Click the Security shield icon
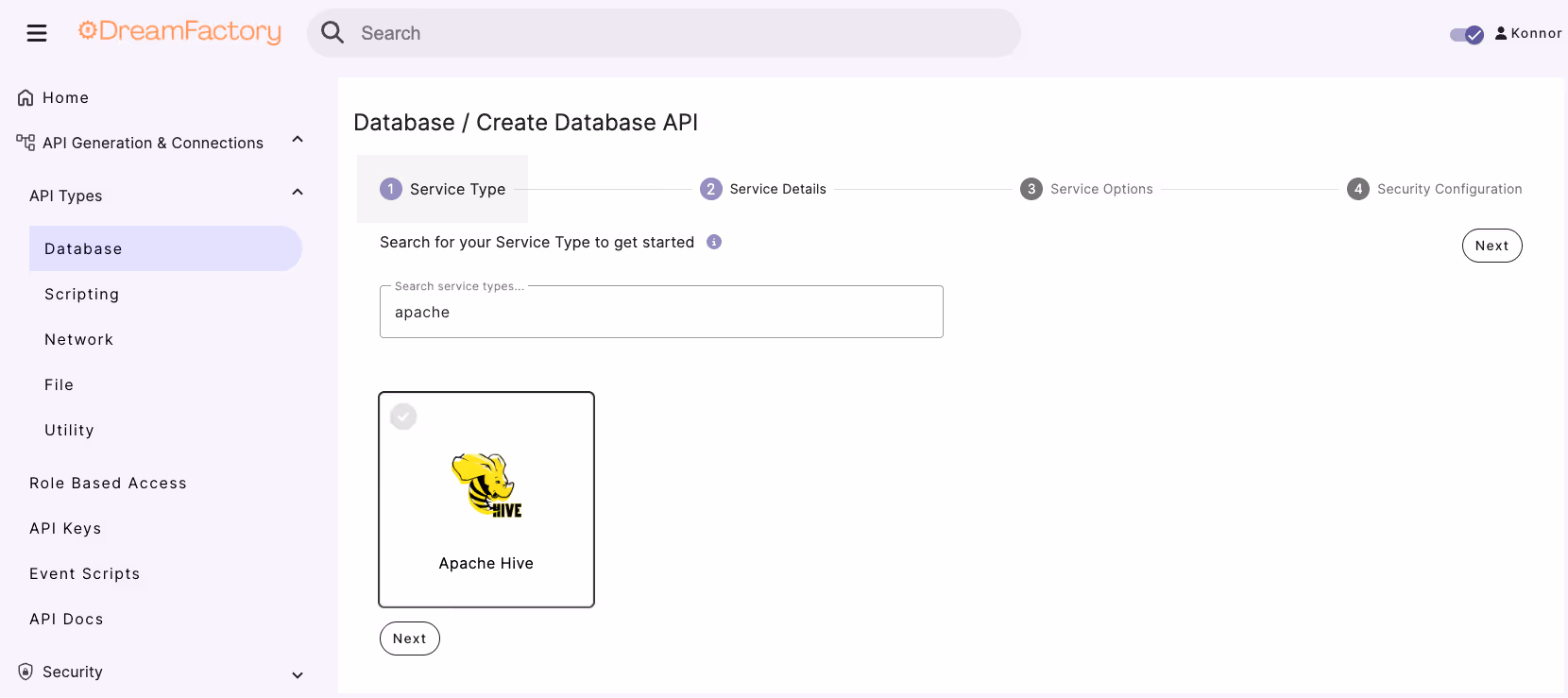The image size is (1568, 698). click(x=26, y=672)
